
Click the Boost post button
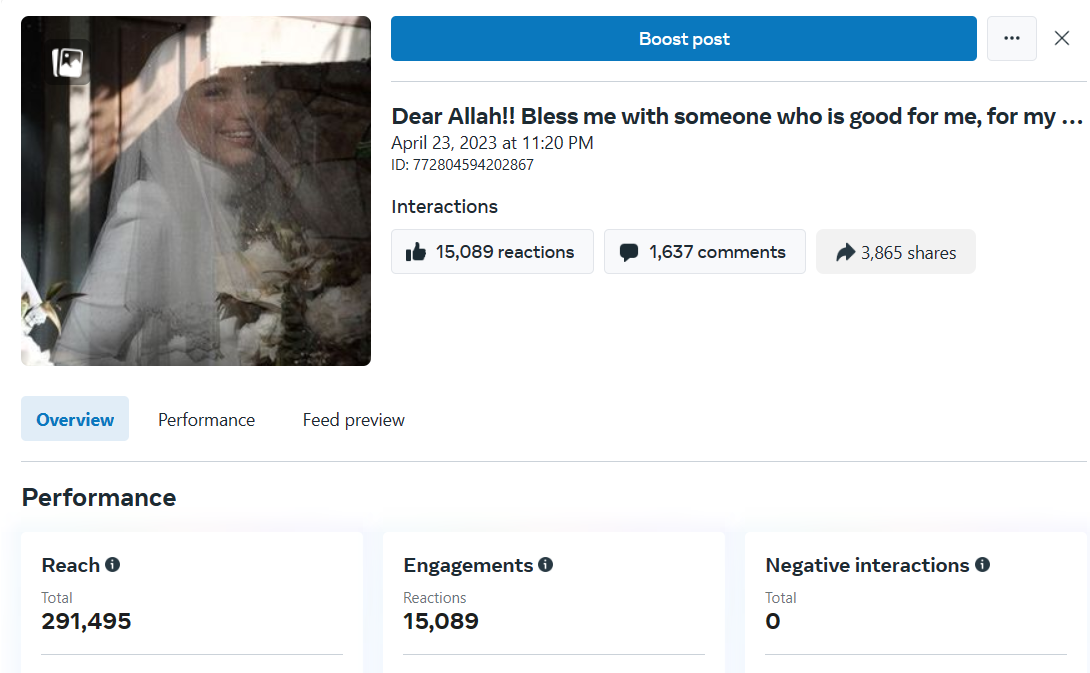(x=683, y=39)
